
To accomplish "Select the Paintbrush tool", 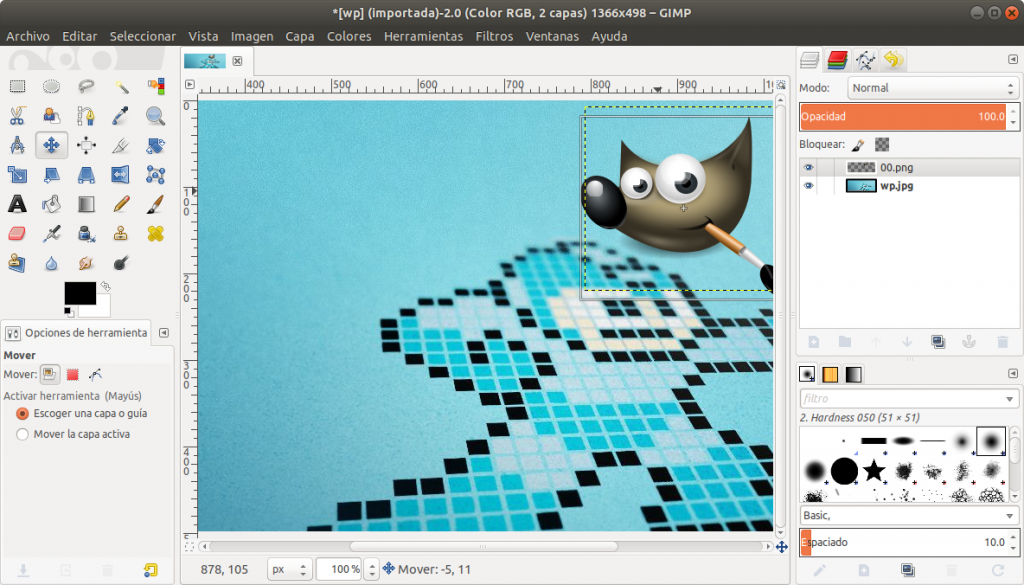I will [x=155, y=204].
